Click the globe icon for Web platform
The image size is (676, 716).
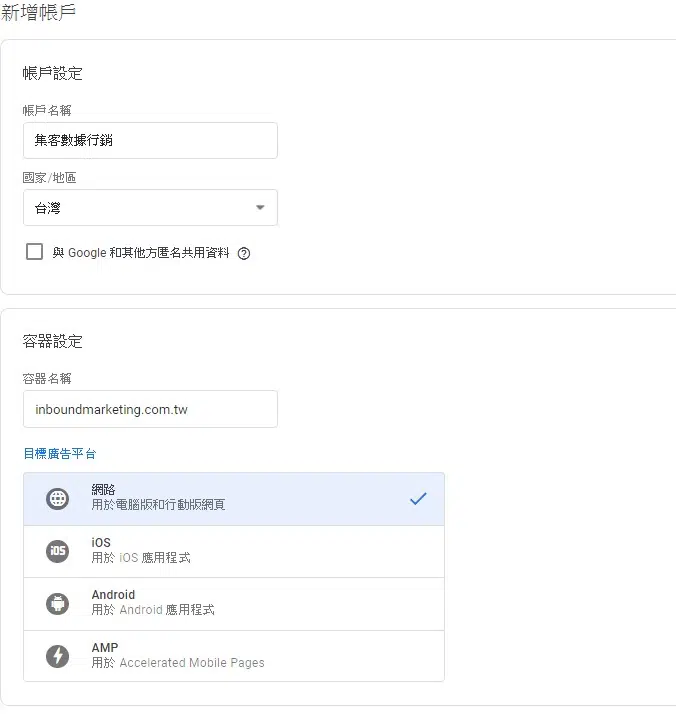(x=58, y=498)
